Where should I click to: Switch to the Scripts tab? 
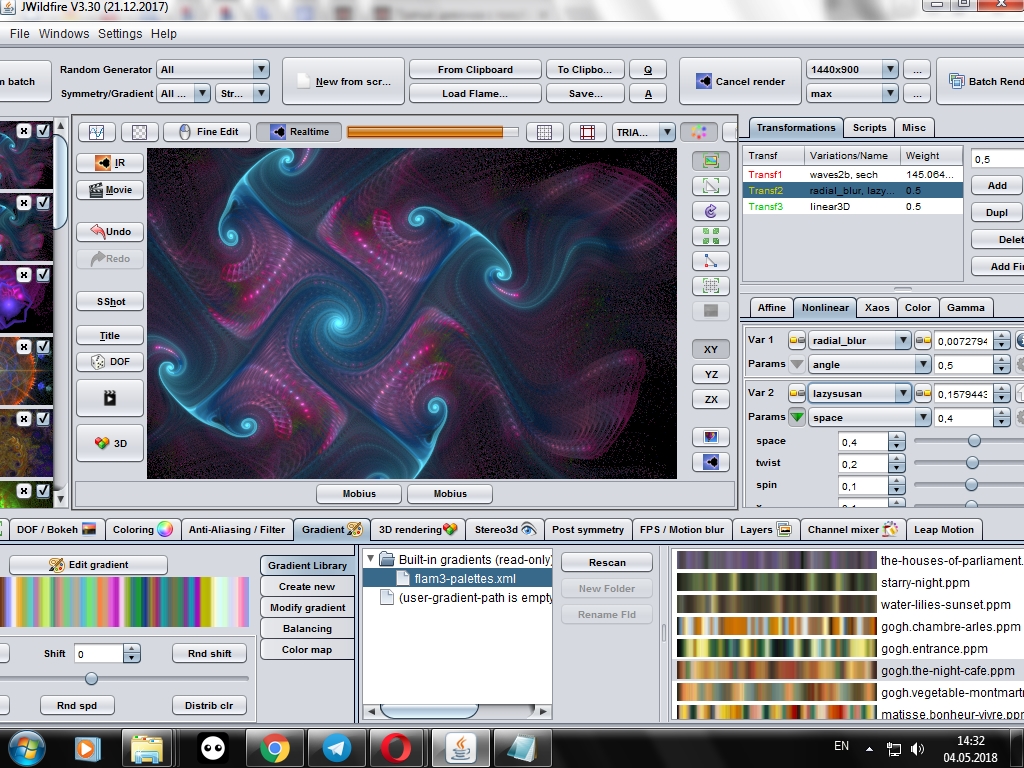pyautogui.click(x=869, y=127)
